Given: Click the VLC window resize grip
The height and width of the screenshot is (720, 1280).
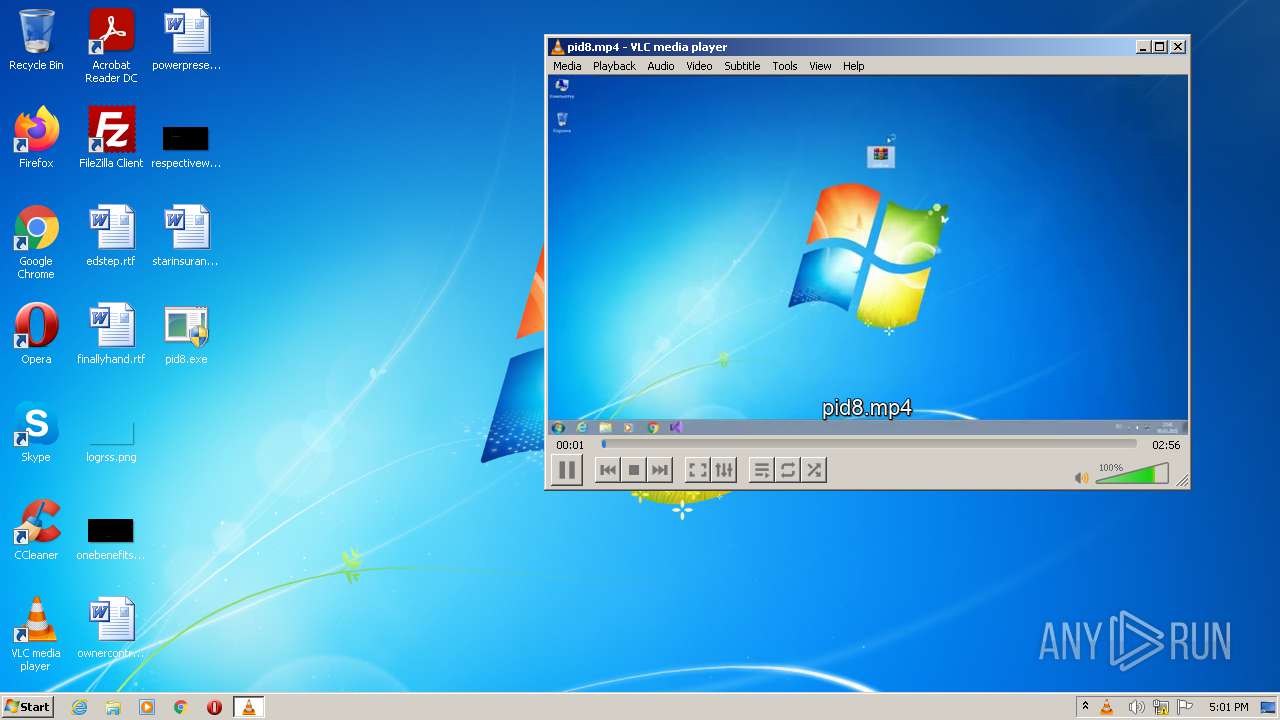Looking at the screenshot, I should tap(1182, 481).
